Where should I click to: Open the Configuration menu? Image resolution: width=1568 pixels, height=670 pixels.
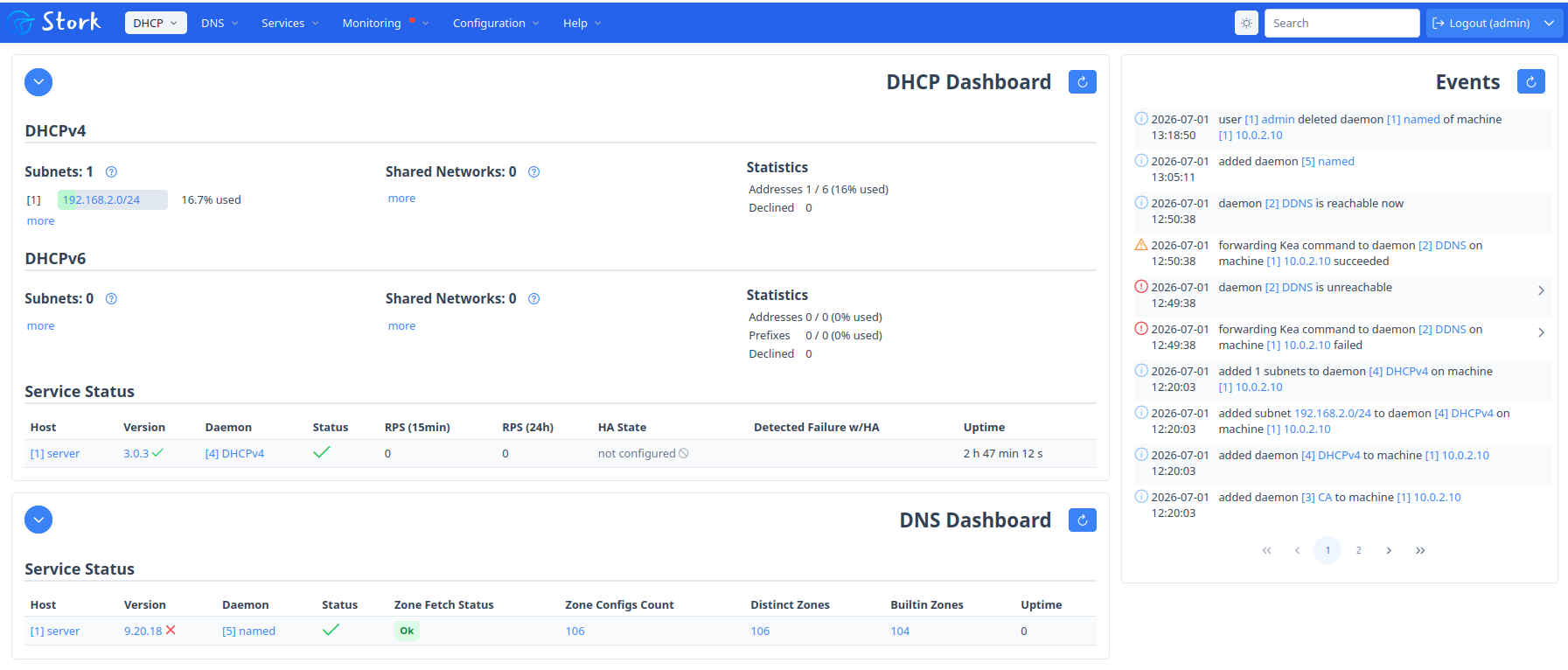point(496,23)
